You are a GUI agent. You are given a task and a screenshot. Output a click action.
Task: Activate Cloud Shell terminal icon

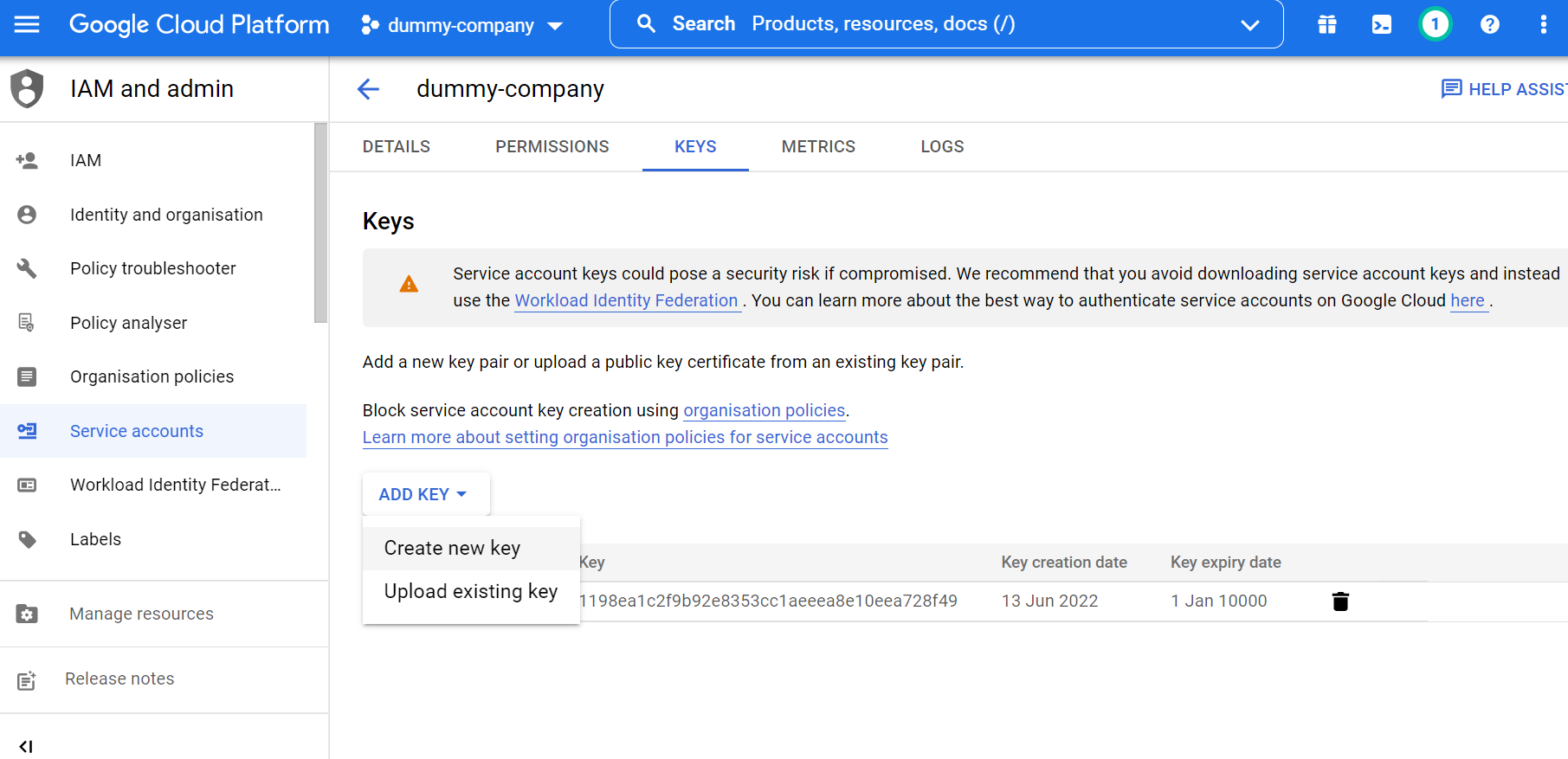(1381, 24)
